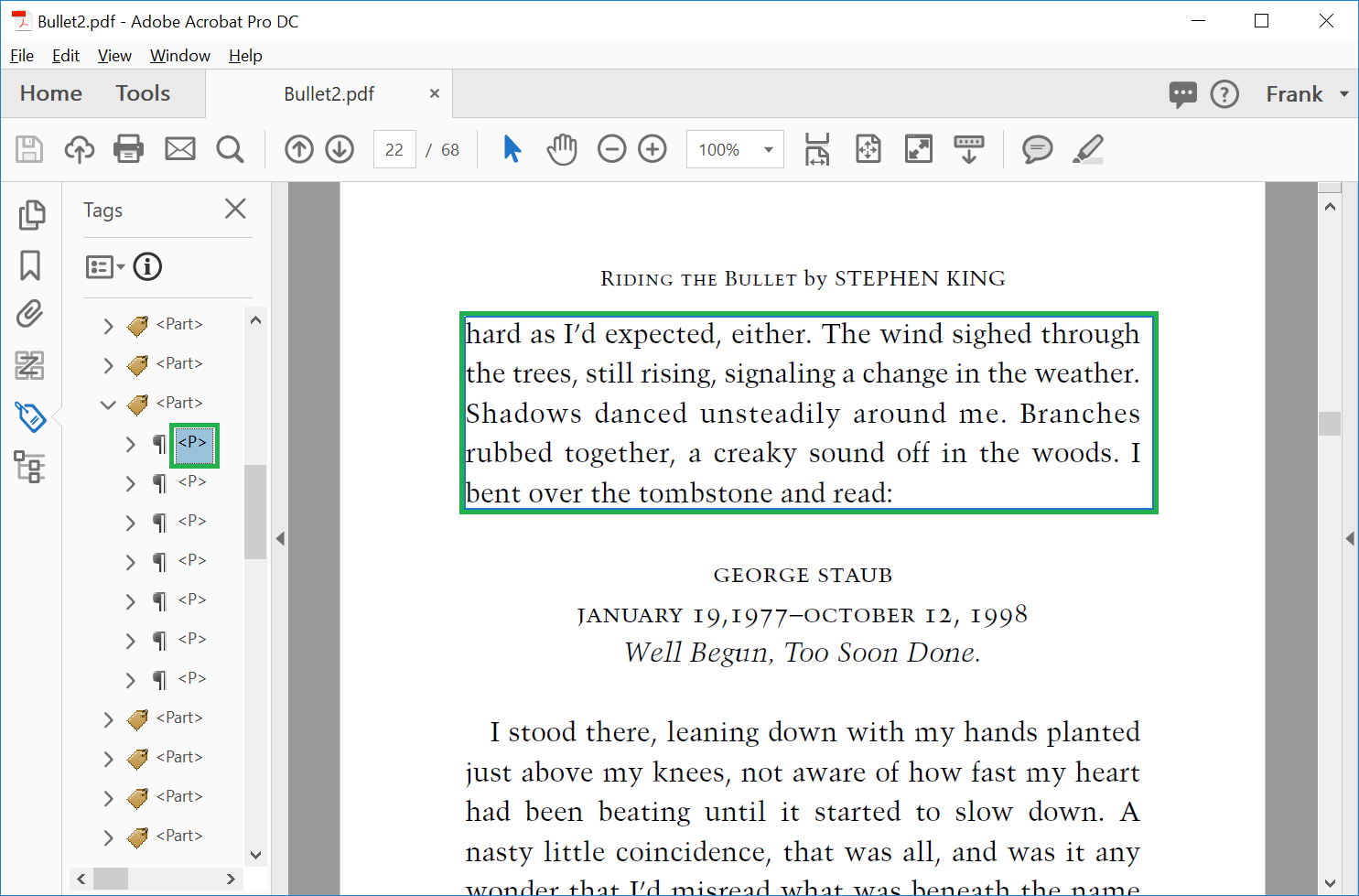Expand the last P tag chevron
Screen dimensions: 1359x896
pyautogui.click(x=130, y=680)
